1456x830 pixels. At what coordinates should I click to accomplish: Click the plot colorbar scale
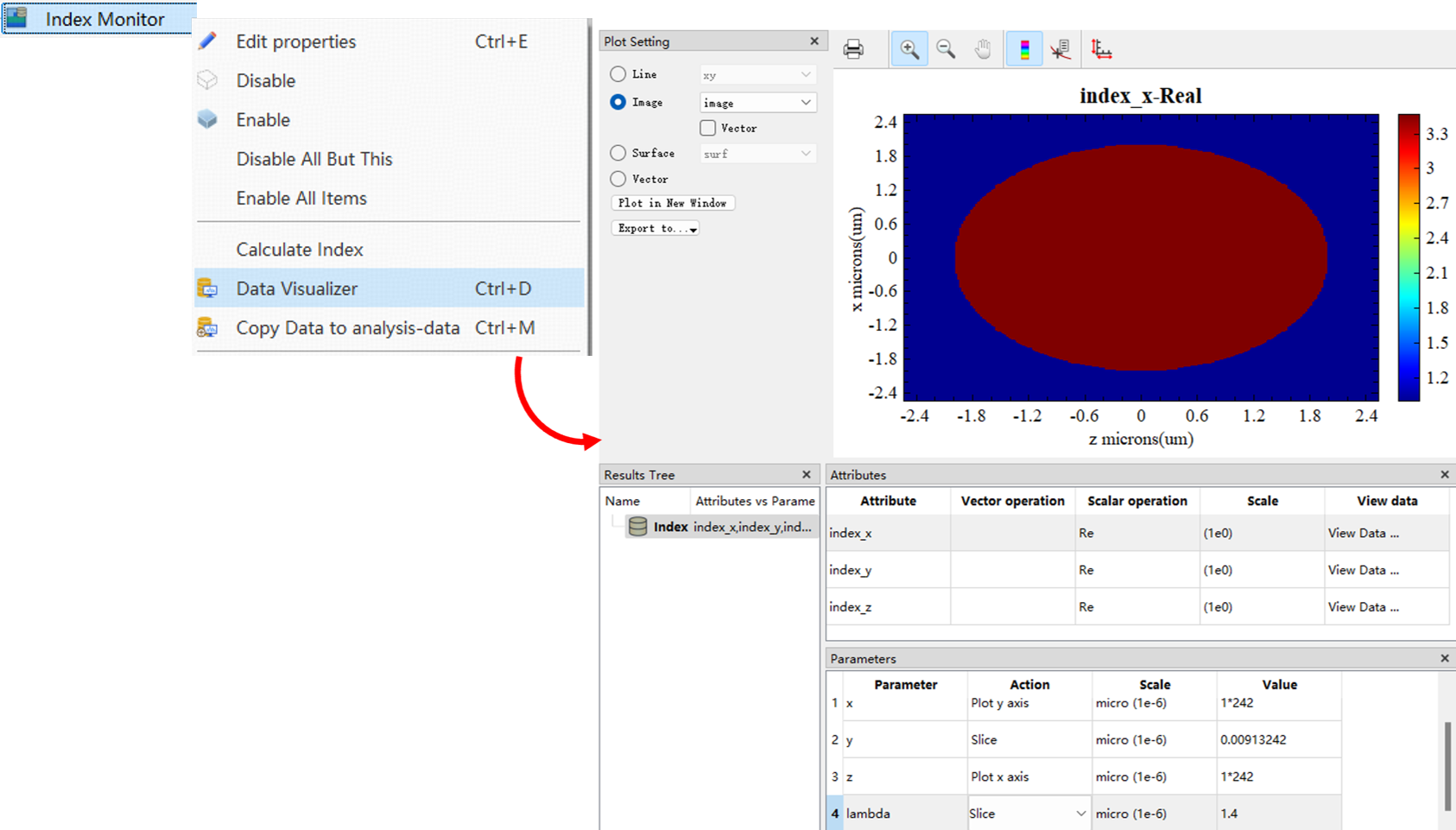pos(1409,257)
